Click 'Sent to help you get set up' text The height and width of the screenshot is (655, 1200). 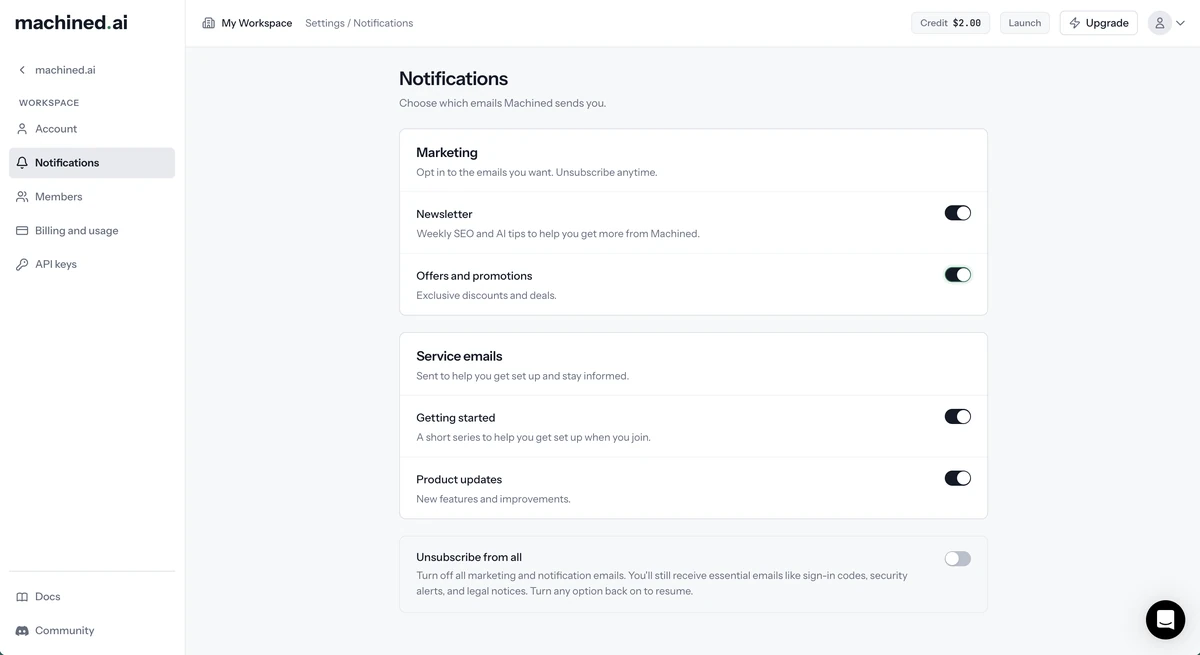click(x=522, y=376)
